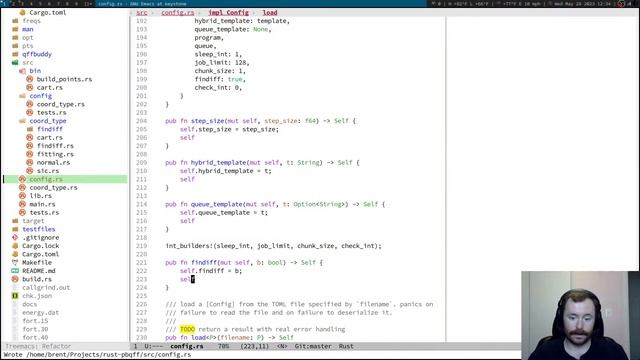Open build_points.rs from the tree
Viewport: 640px width, 360px height.
(x=64, y=79)
